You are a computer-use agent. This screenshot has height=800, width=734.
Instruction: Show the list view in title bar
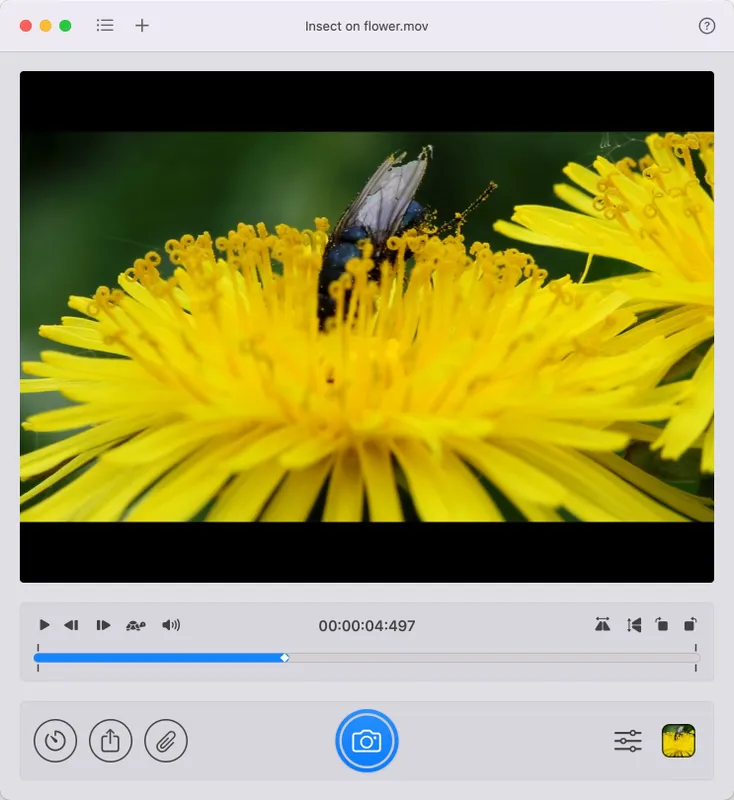[105, 26]
